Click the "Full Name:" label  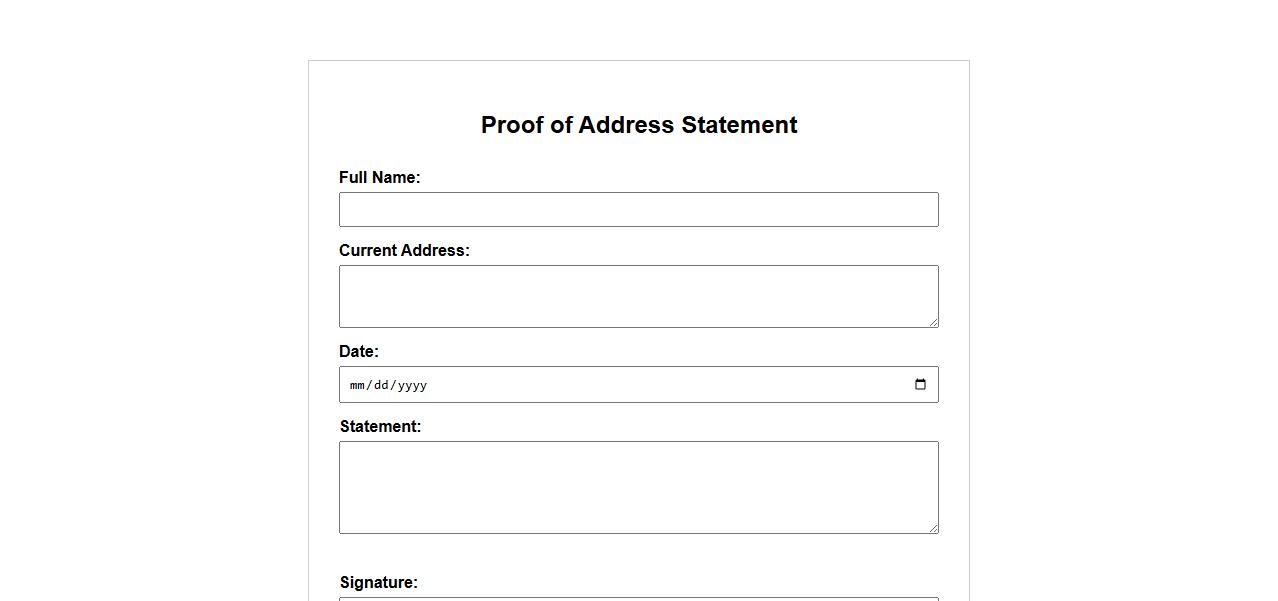tap(379, 178)
